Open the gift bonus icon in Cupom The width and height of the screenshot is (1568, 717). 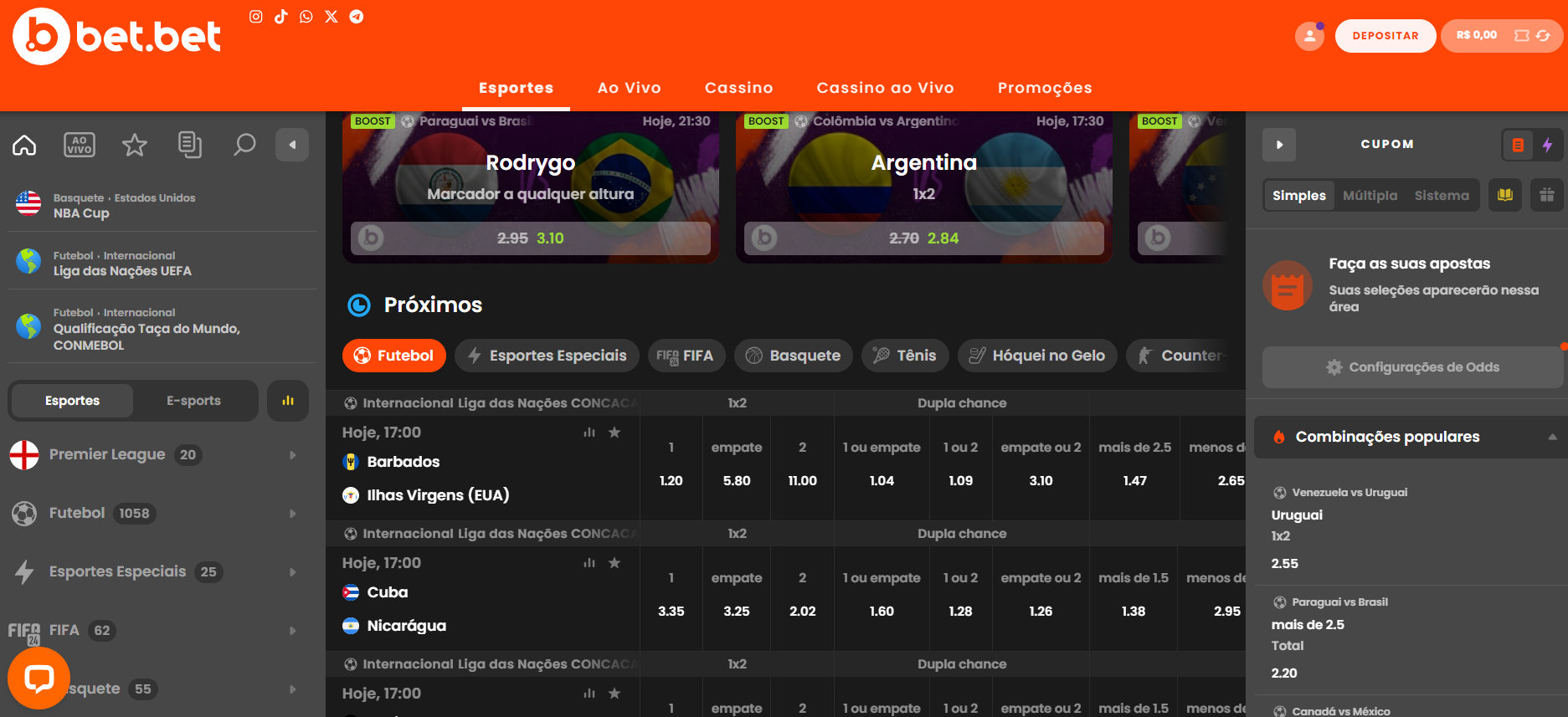click(1547, 195)
